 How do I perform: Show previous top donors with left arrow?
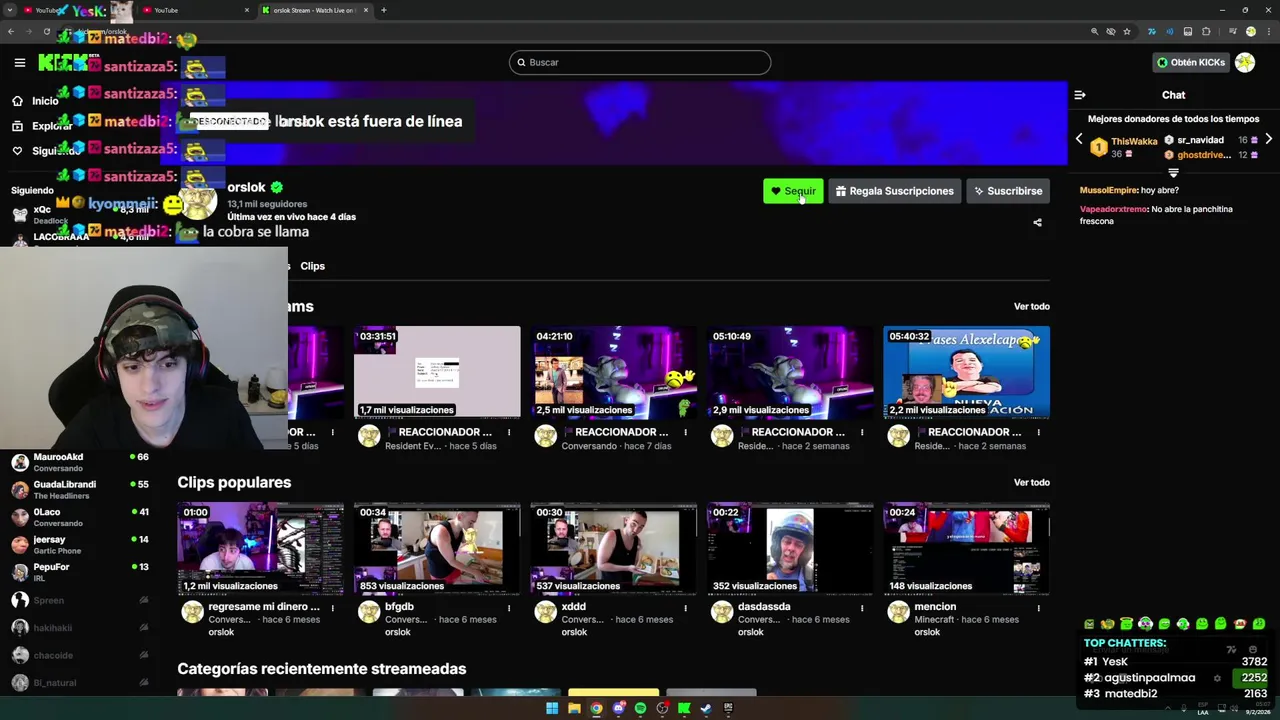click(x=1079, y=140)
